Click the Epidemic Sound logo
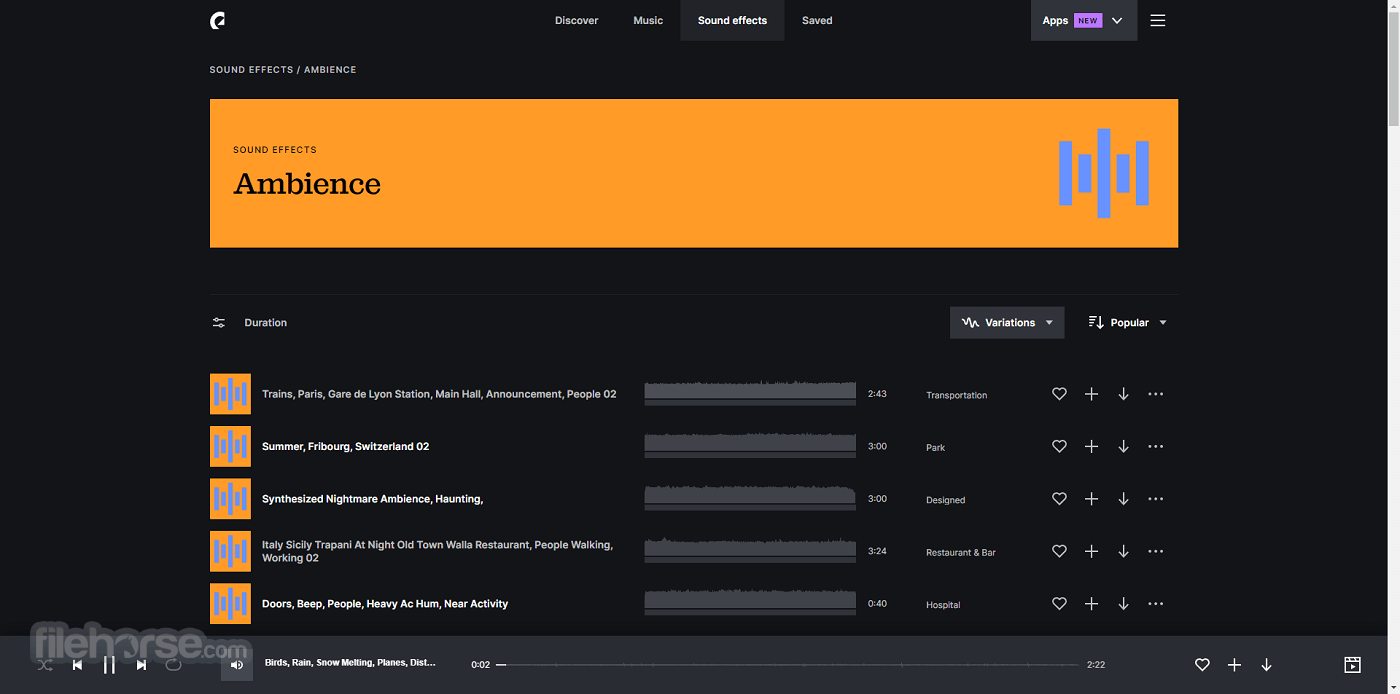This screenshot has height=694, width=1400. pos(217,20)
